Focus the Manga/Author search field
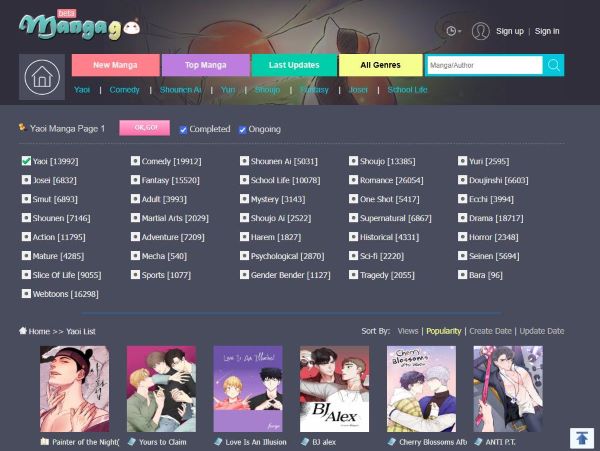 485,65
